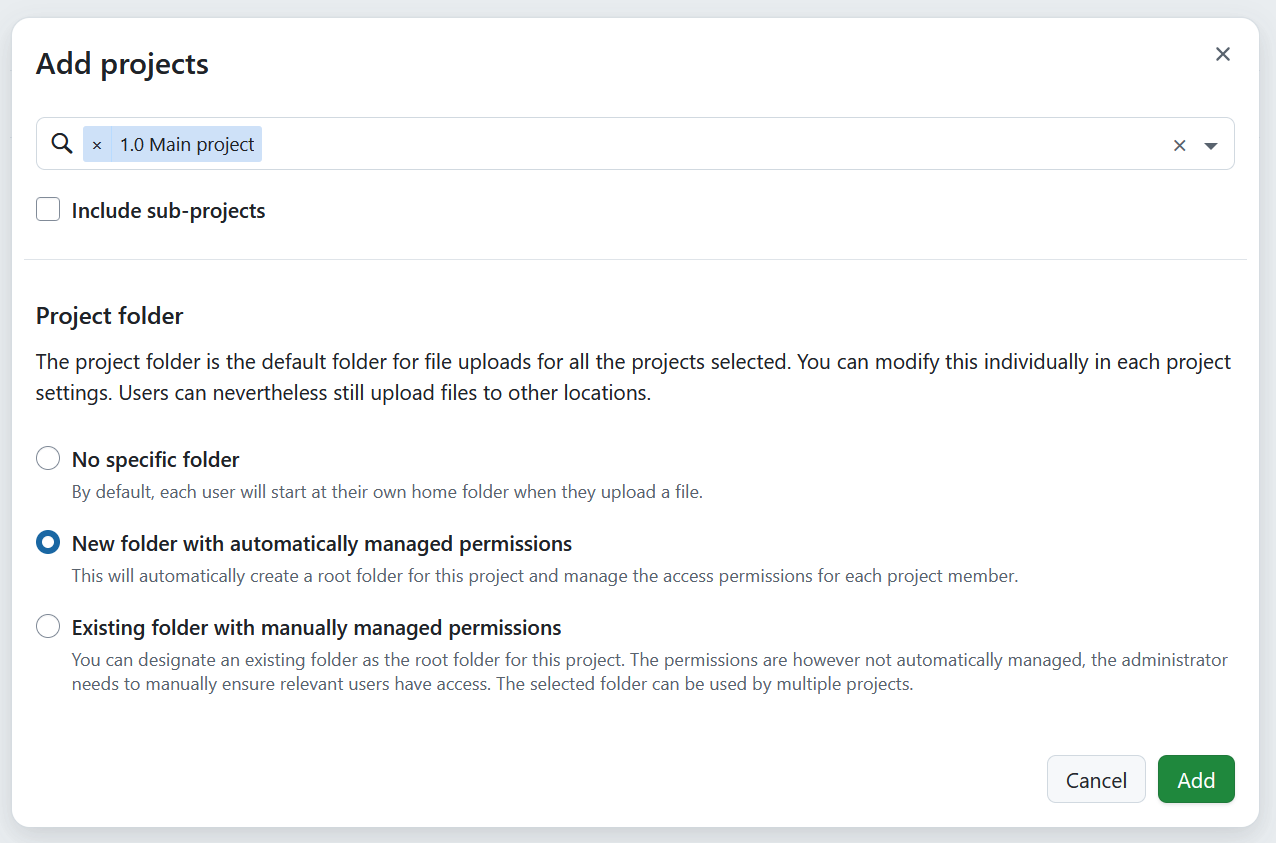Click the magnifying glass search icon
Image resolution: width=1276 pixels, height=843 pixels.
click(61, 143)
